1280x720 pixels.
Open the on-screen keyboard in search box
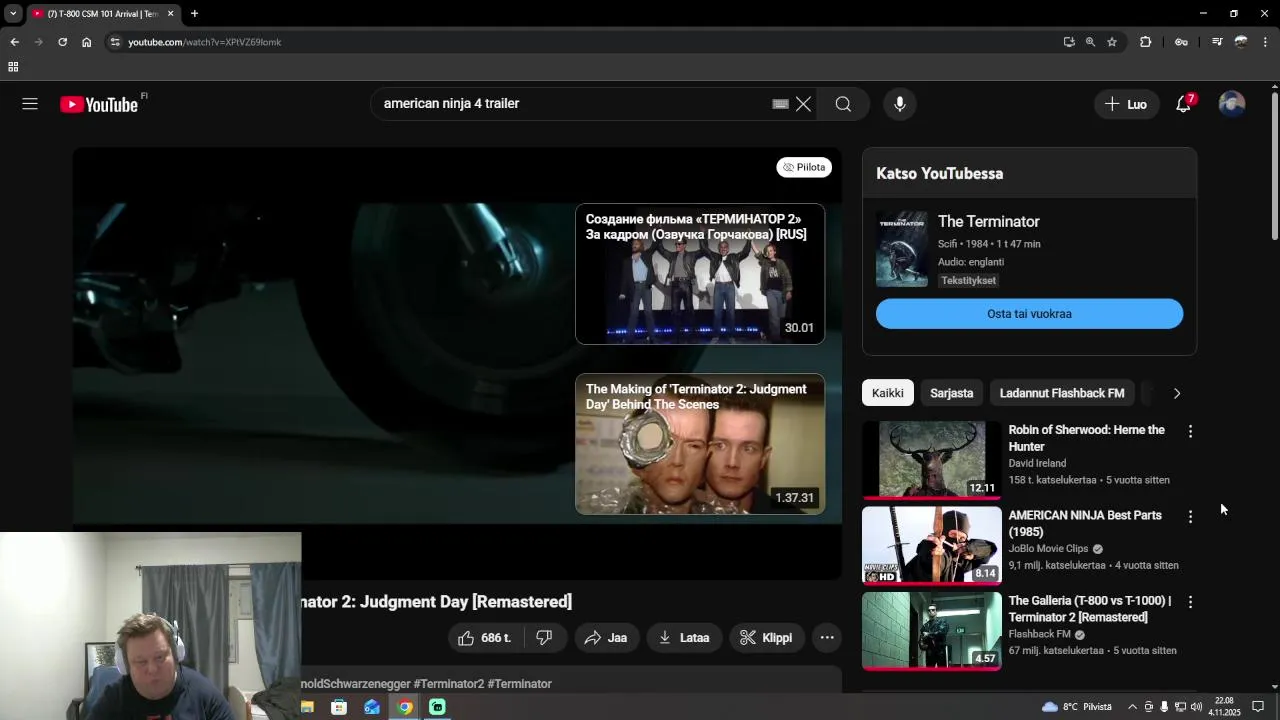(781, 104)
